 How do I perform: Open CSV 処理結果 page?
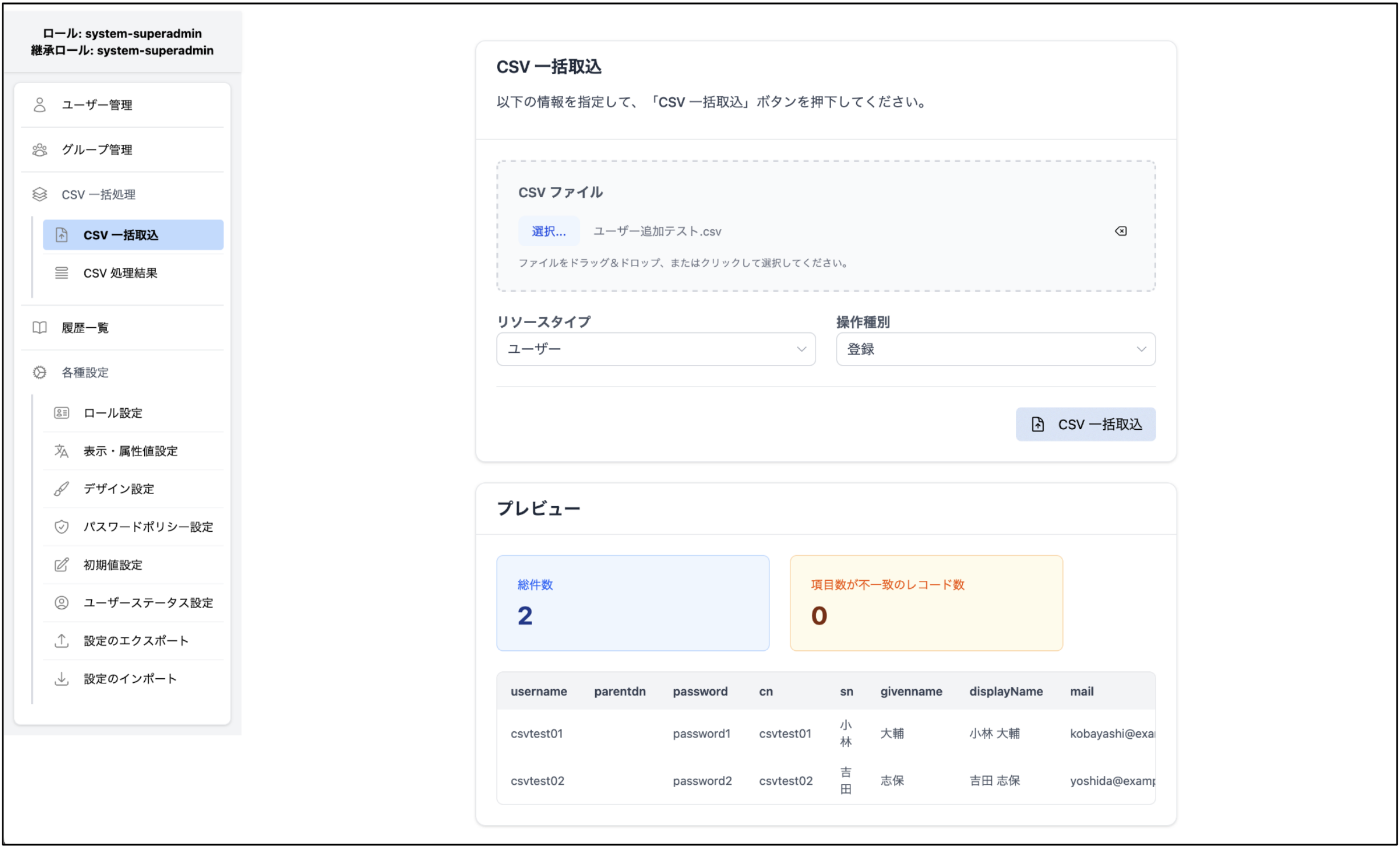pos(133,273)
